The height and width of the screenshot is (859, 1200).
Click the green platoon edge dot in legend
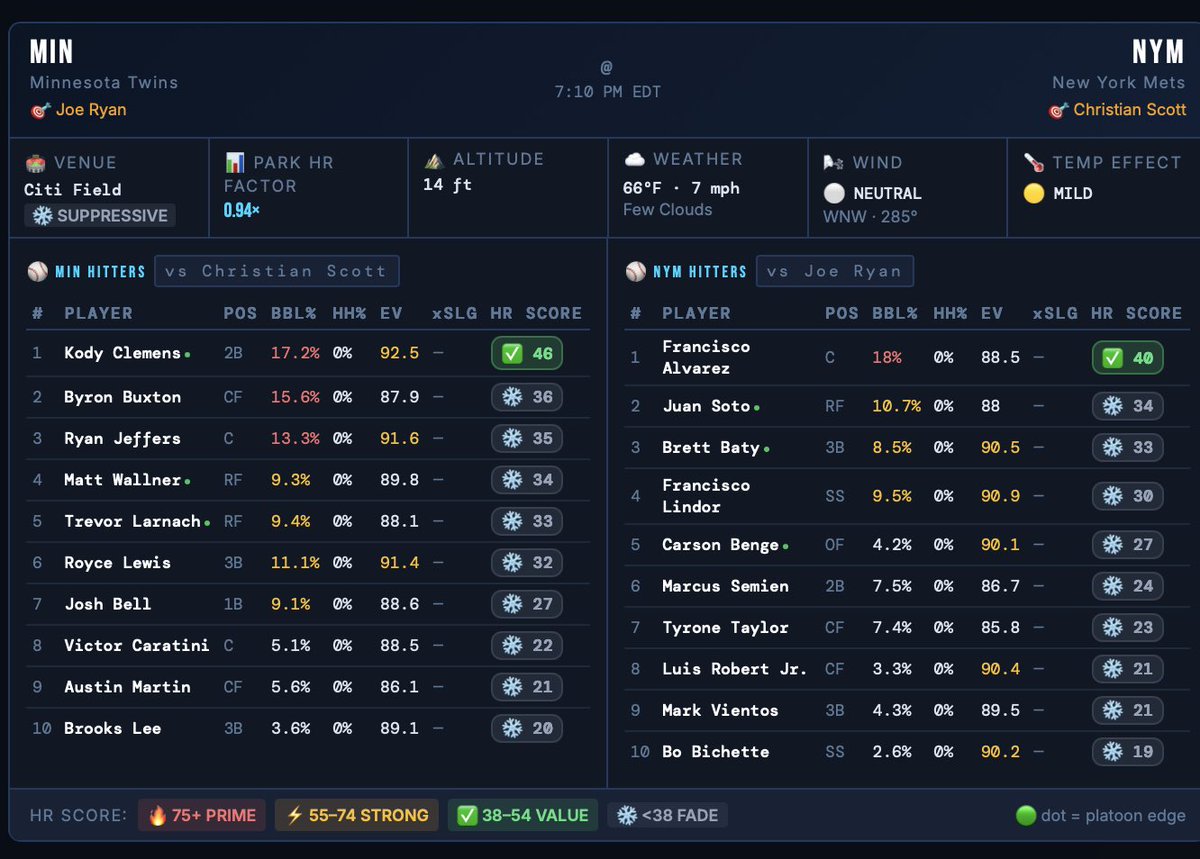click(x=1026, y=815)
